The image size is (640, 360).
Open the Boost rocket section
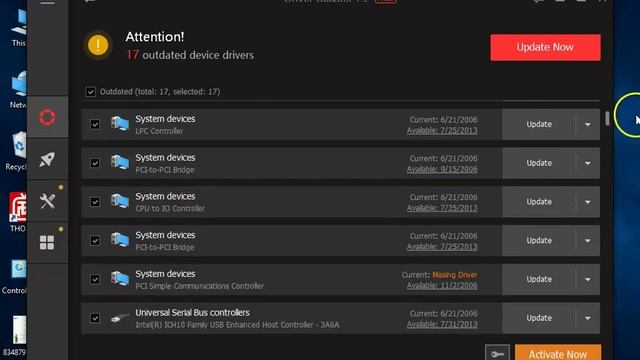pyautogui.click(x=47, y=159)
